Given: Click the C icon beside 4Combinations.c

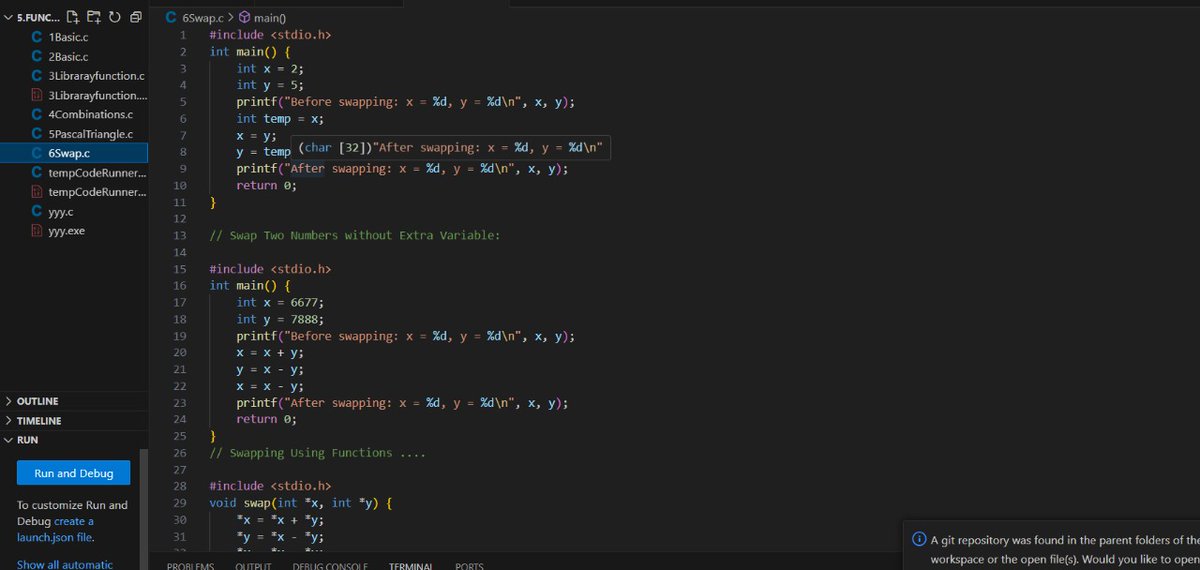Looking at the screenshot, I should pos(37,114).
